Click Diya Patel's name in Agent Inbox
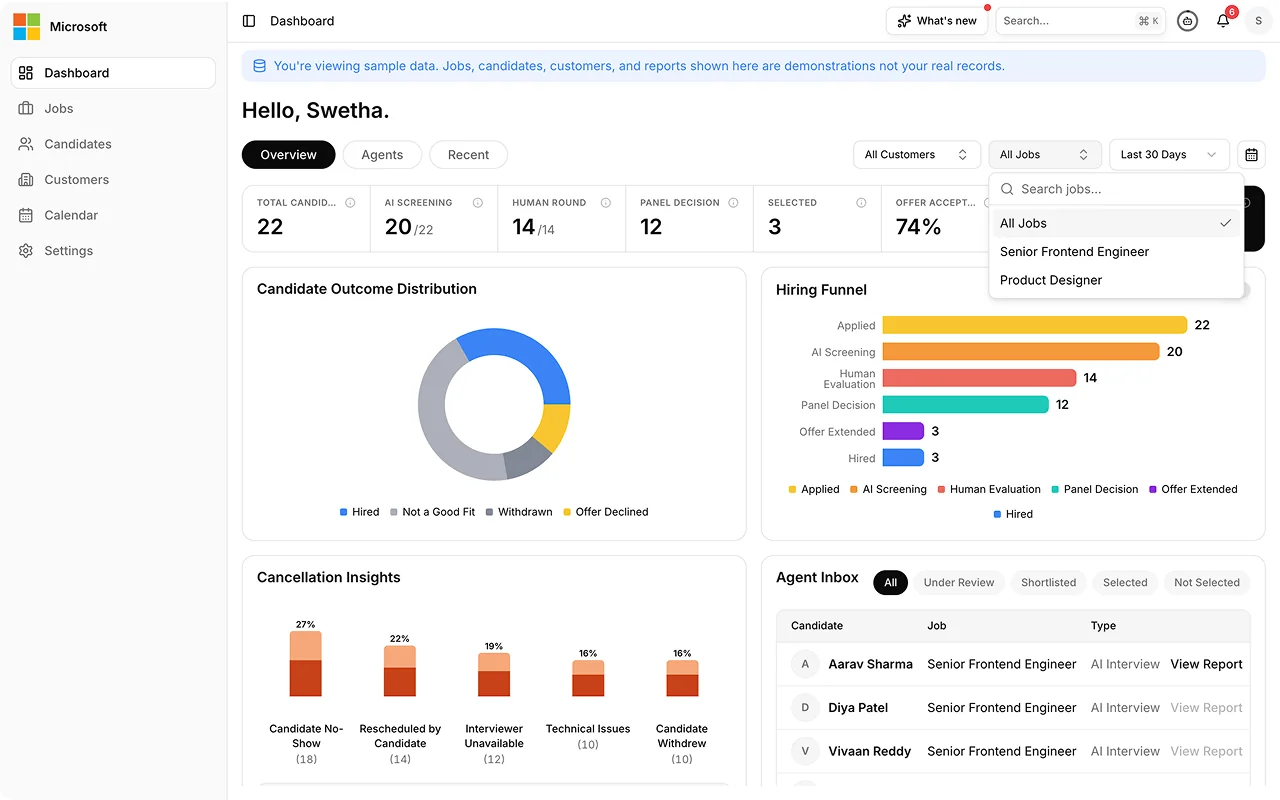The width and height of the screenshot is (1280, 800). click(x=859, y=708)
